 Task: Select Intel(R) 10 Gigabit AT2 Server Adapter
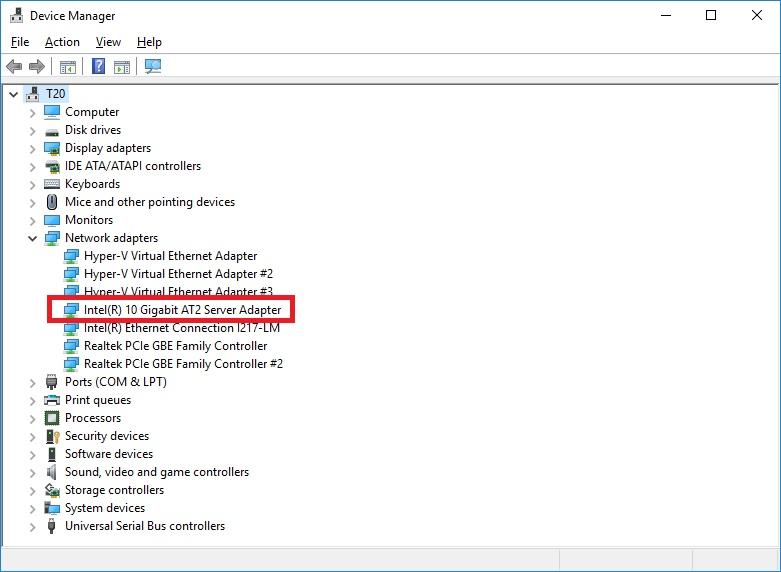(182, 310)
